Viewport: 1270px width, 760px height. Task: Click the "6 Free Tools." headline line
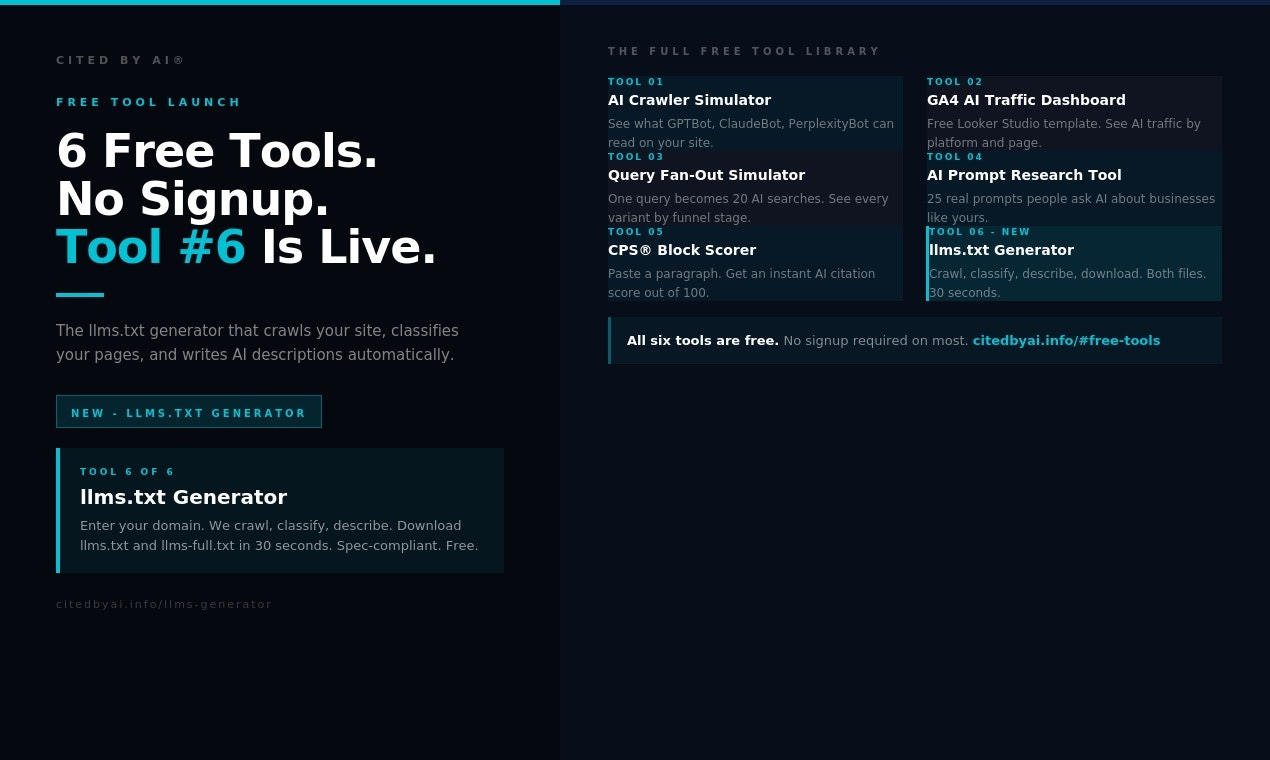[x=217, y=151]
